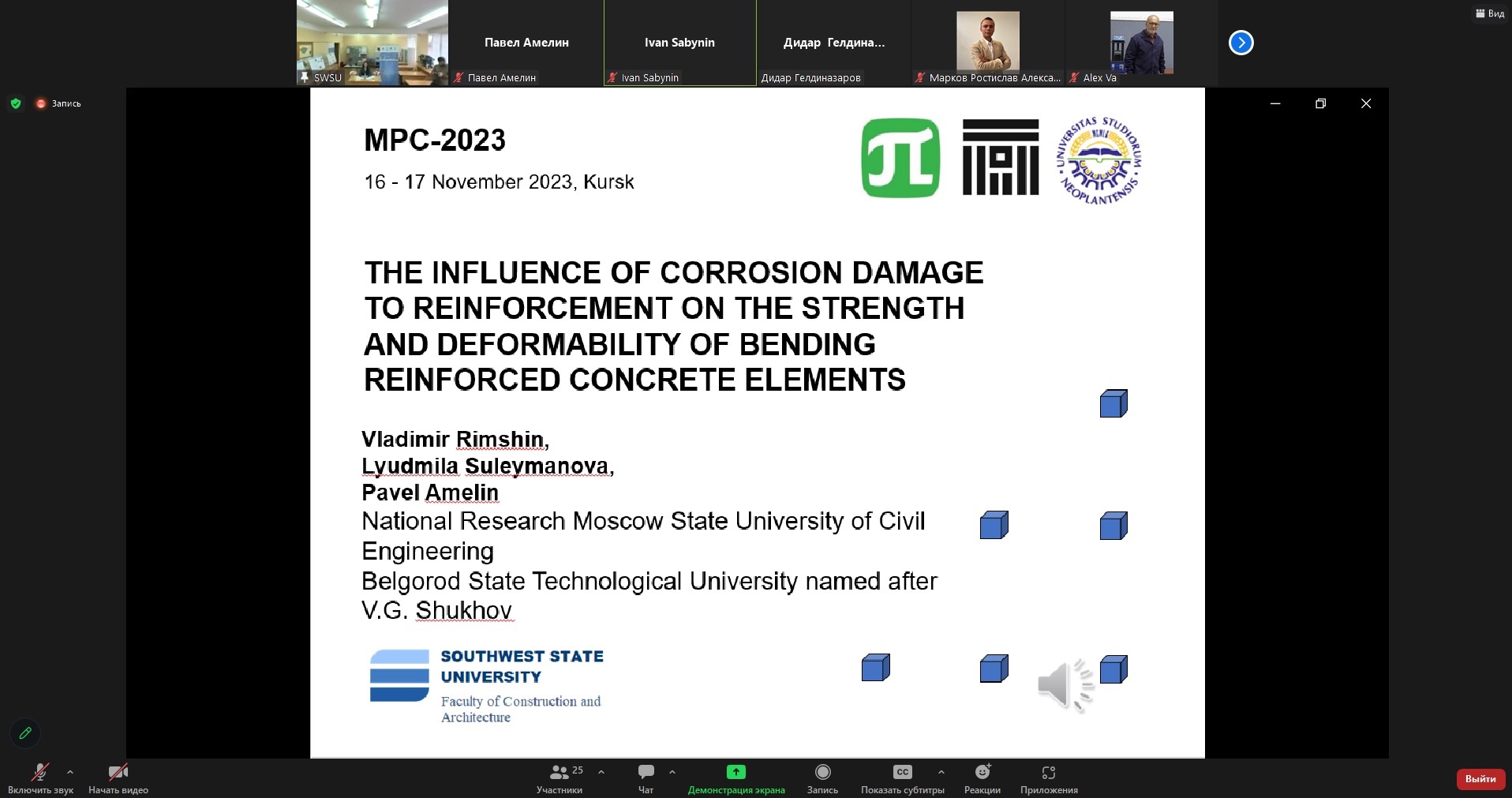Click date line 16 - 17 November 2023, Kursk
The height and width of the screenshot is (798, 1512).
pyautogui.click(x=499, y=182)
